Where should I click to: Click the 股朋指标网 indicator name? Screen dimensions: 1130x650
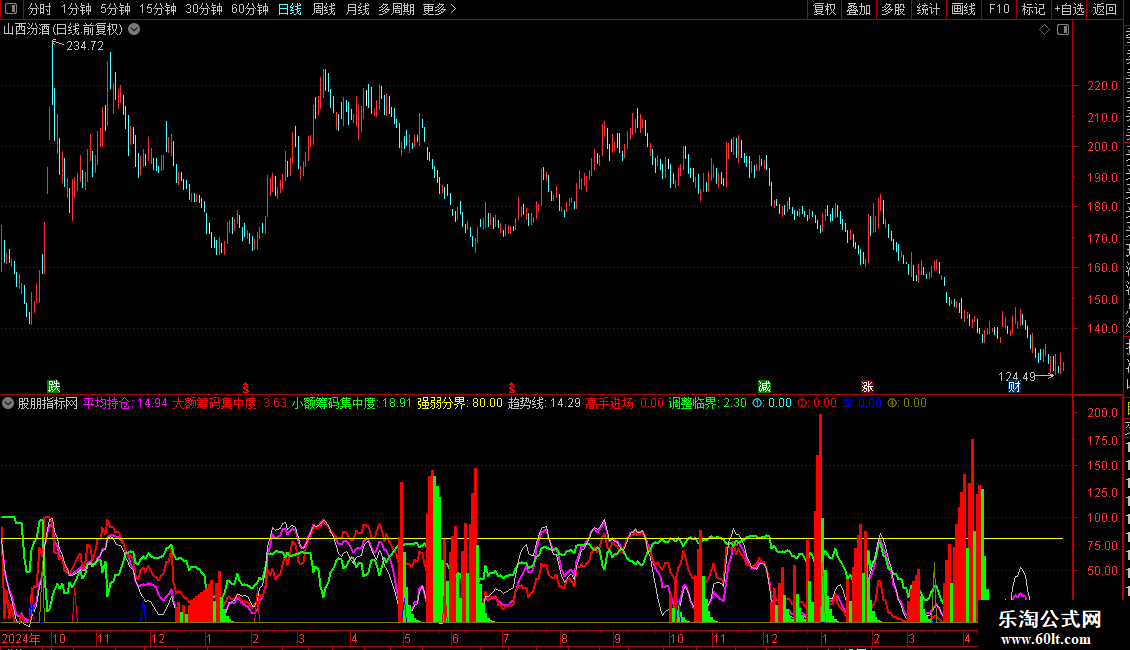click(48, 404)
